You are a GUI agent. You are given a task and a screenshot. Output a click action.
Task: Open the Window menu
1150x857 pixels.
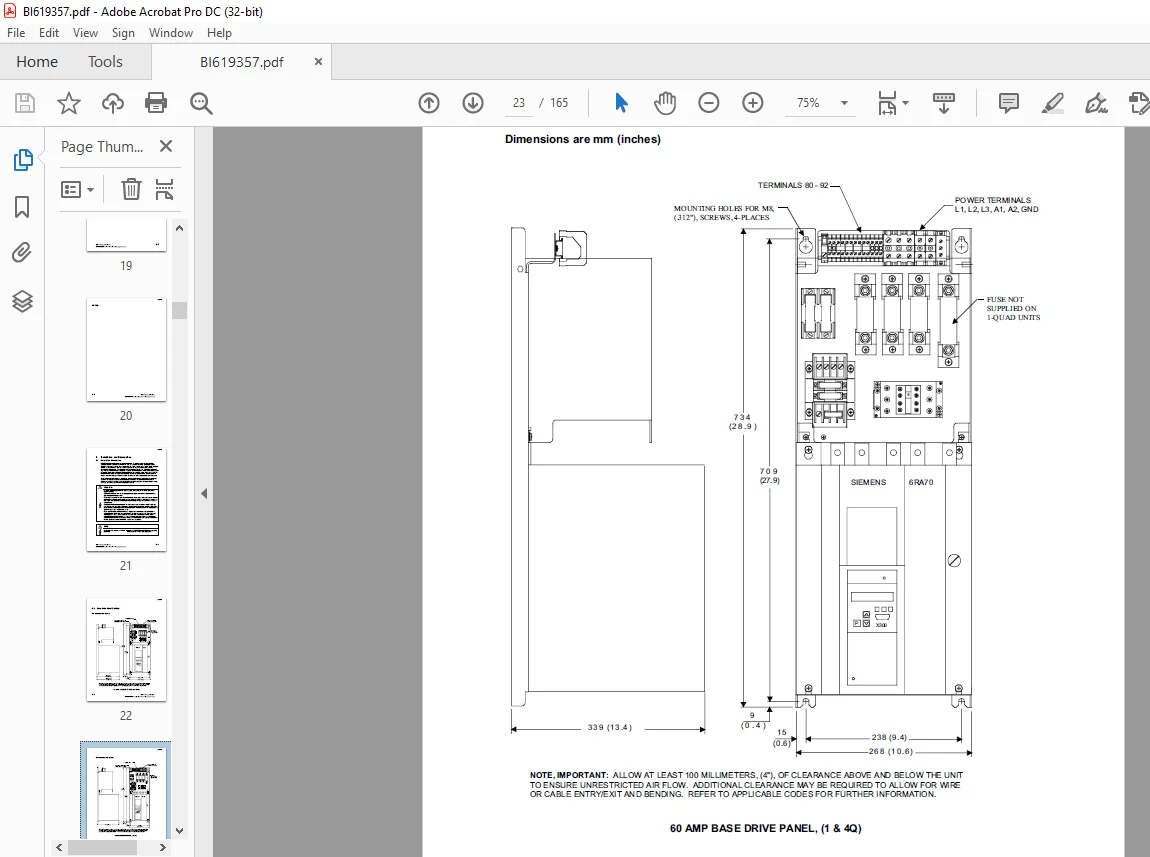click(x=171, y=33)
